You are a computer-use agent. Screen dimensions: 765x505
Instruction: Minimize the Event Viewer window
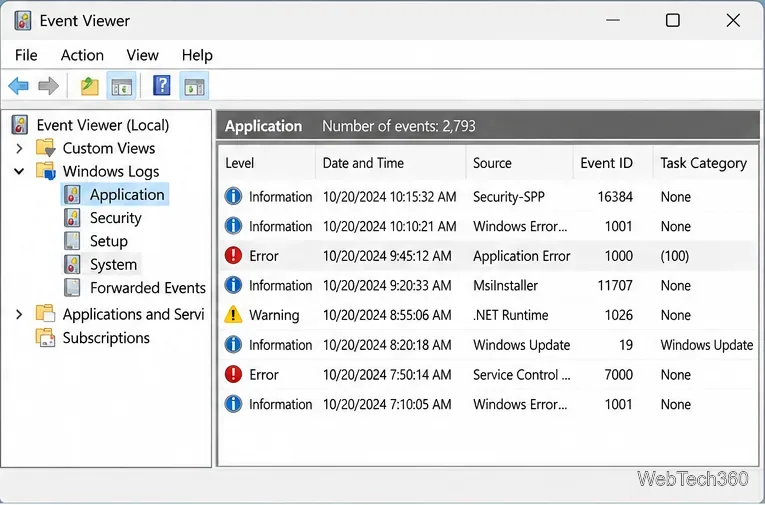(x=613, y=20)
